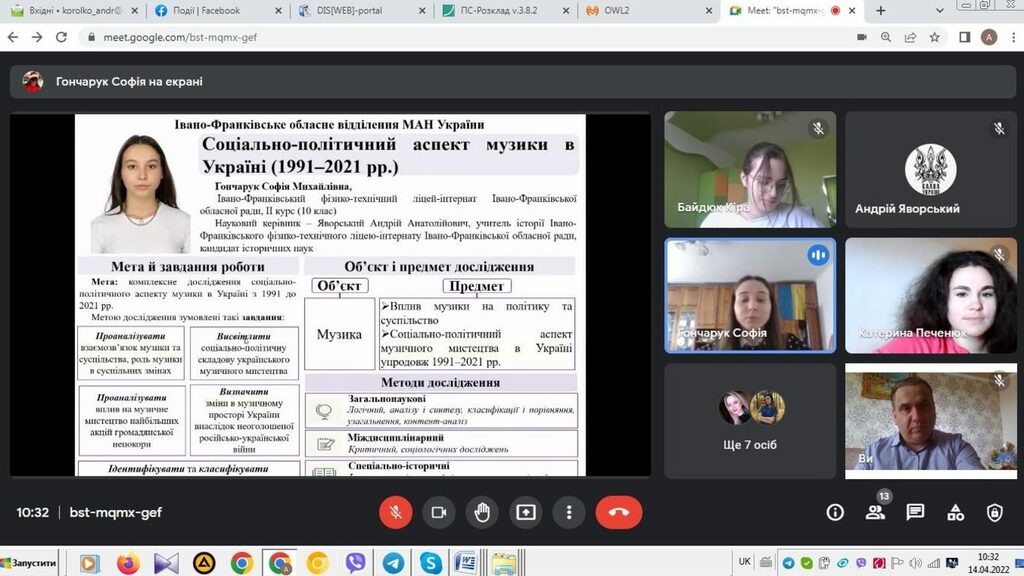
Task: Show the participants list
Action: (875, 512)
